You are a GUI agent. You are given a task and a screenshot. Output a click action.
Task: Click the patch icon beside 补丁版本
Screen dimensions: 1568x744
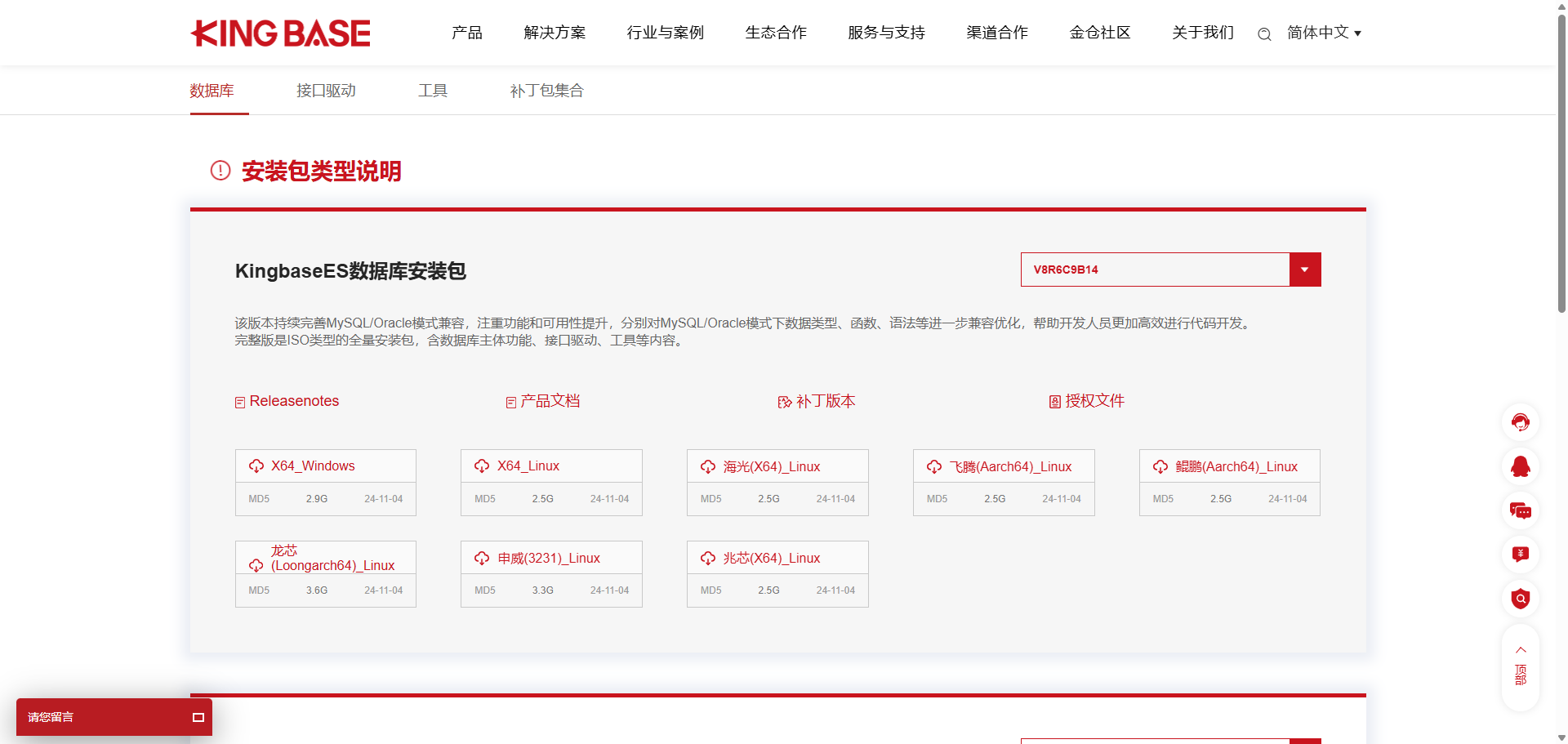(785, 402)
